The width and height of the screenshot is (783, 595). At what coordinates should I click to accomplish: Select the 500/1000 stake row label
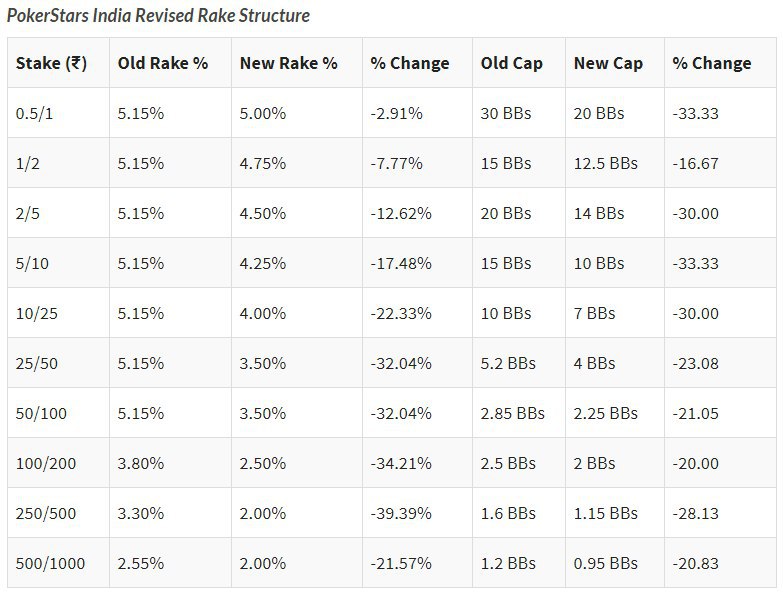click(x=51, y=563)
